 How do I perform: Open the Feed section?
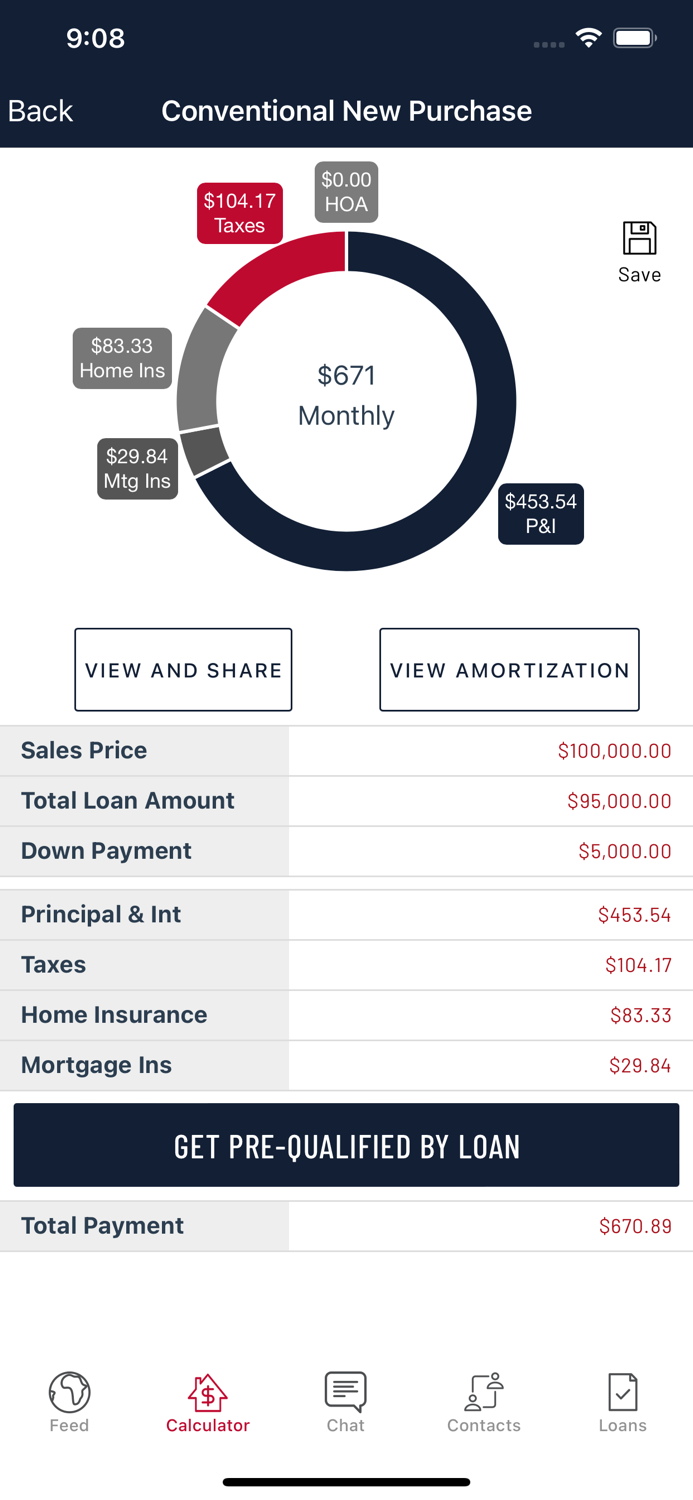(x=68, y=1400)
